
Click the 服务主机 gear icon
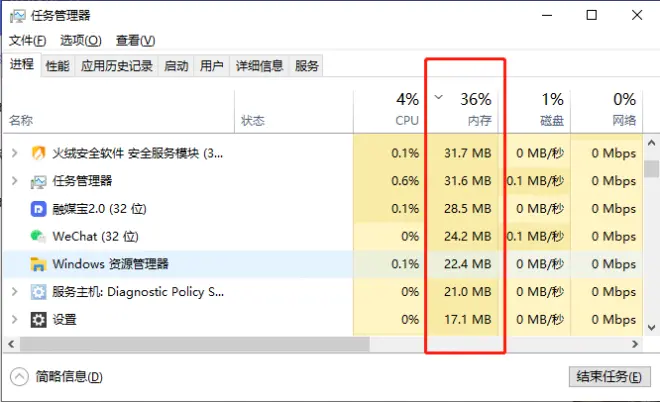(39, 292)
